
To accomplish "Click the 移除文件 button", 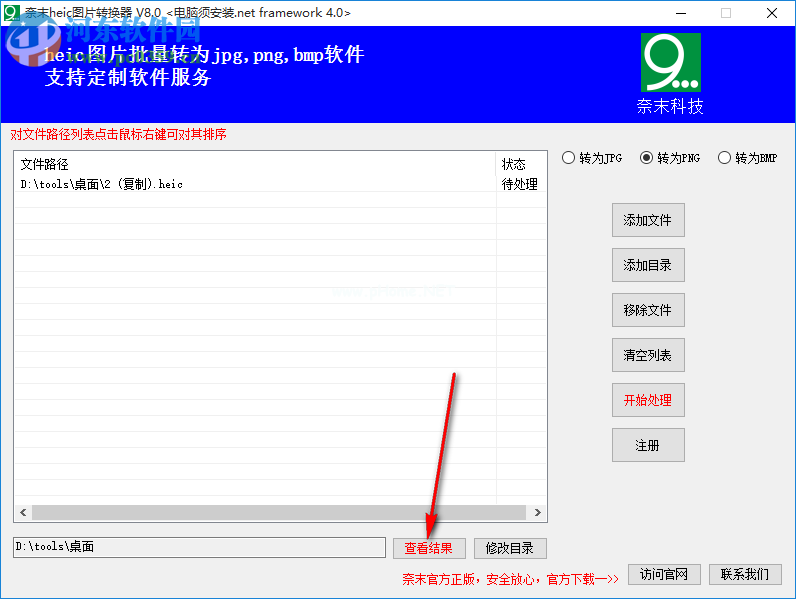I will (x=648, y=310).
